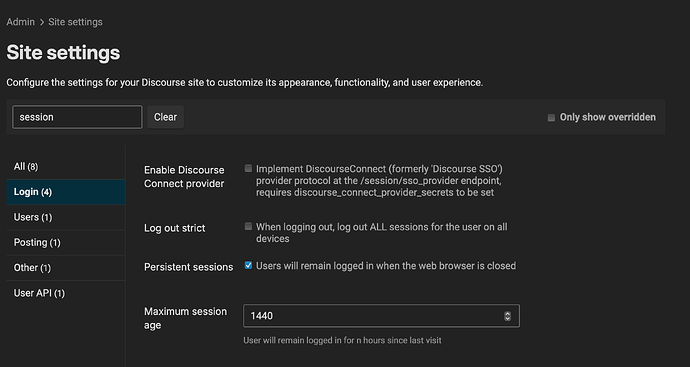The width and height of the screenshot is (690, 367).
Task: Select the User API (1) category
Action: point(66,293)
